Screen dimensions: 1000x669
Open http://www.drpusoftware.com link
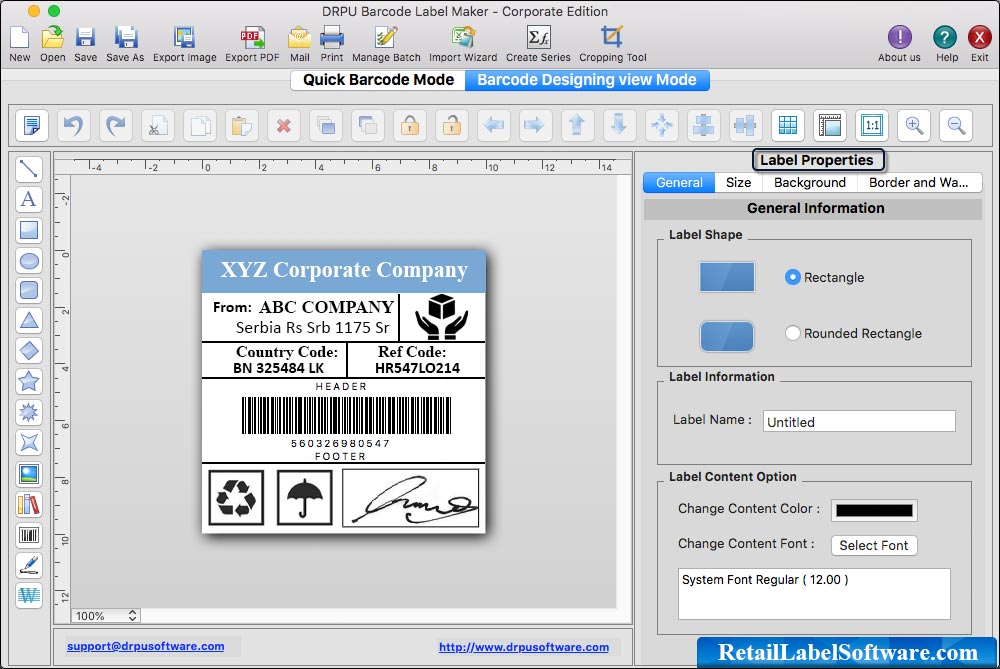coord(524,647)
